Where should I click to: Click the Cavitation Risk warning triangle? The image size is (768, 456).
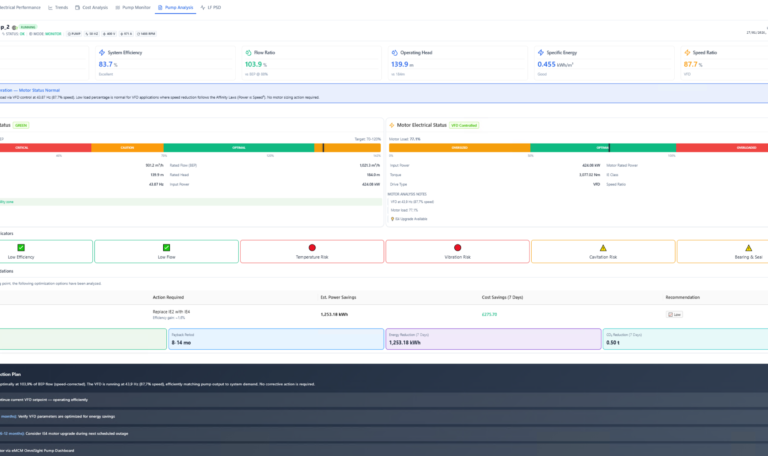(x=603, y=248)
